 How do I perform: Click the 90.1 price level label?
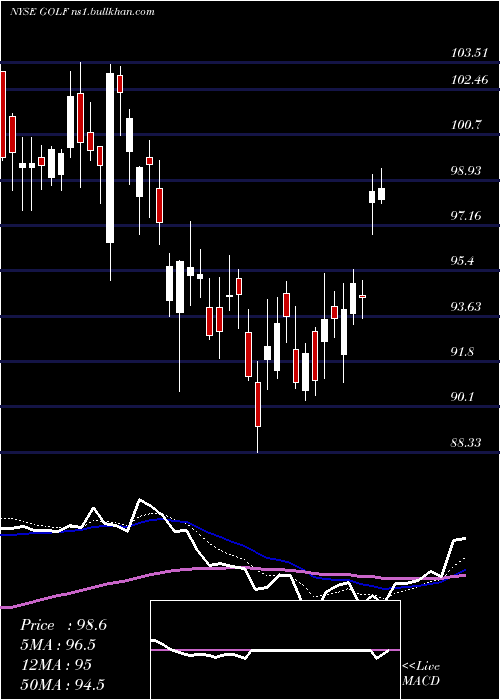click(x=462, y=397)
